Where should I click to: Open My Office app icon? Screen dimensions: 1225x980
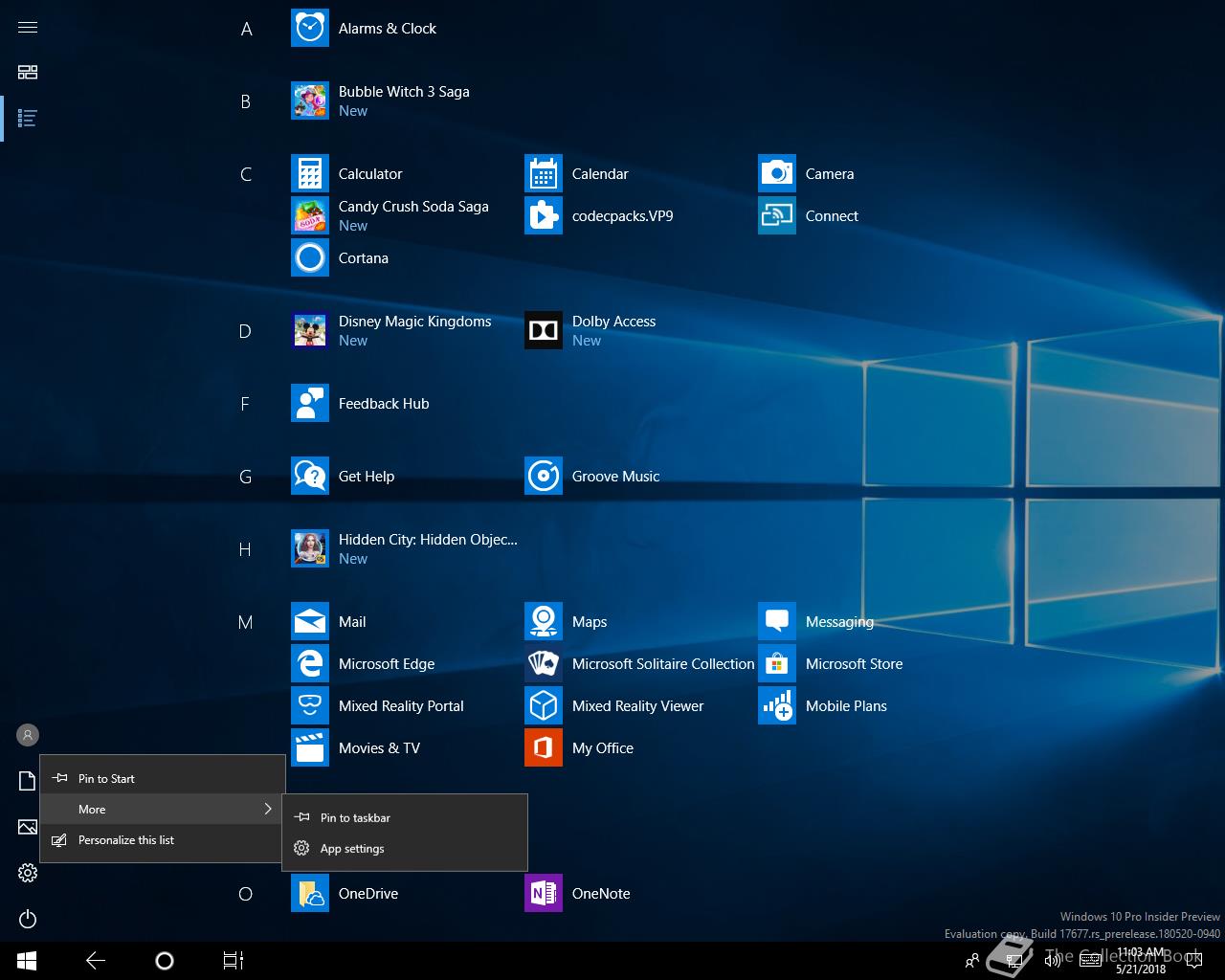544,747
